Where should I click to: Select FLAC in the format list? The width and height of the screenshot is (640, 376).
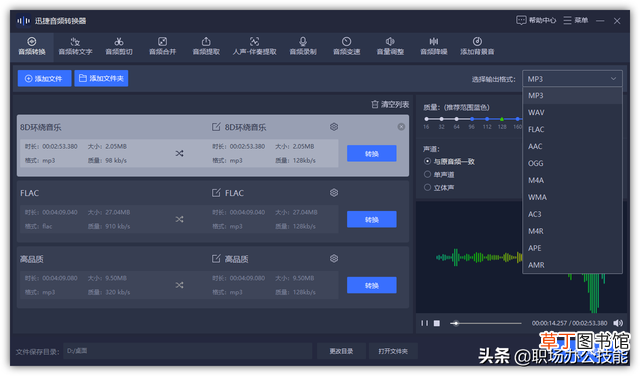(x=572, y=129)
